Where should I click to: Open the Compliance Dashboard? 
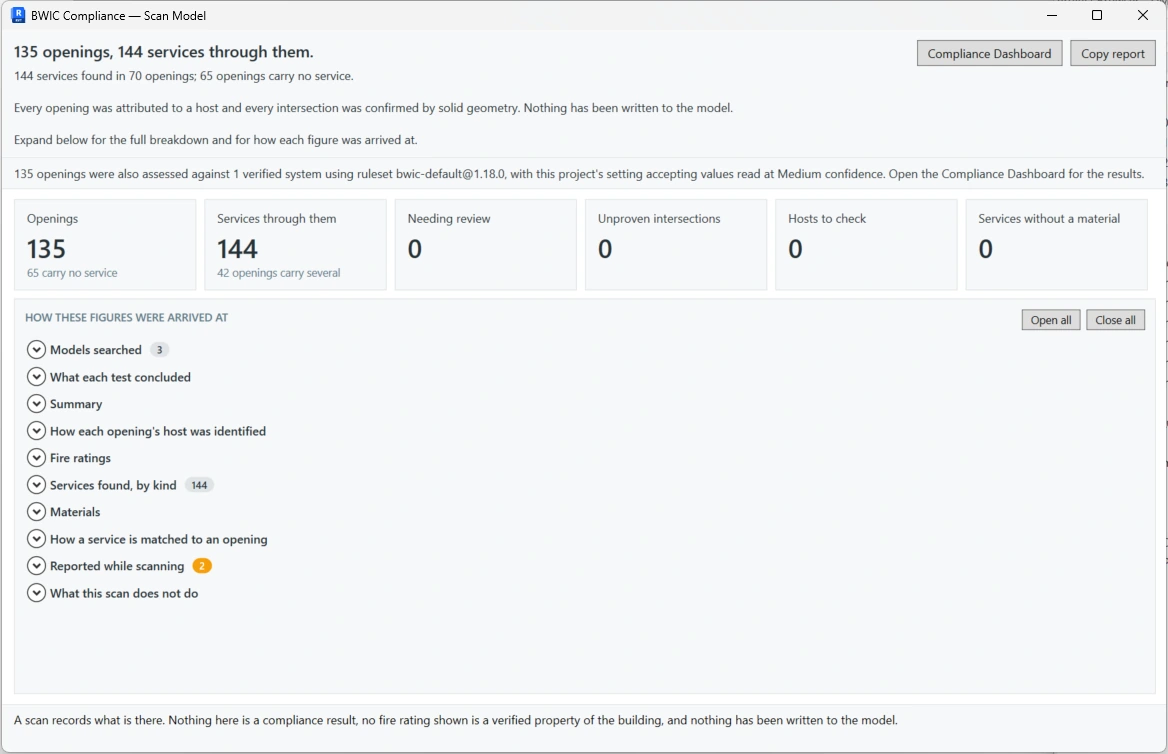click(x=989, y=54)
